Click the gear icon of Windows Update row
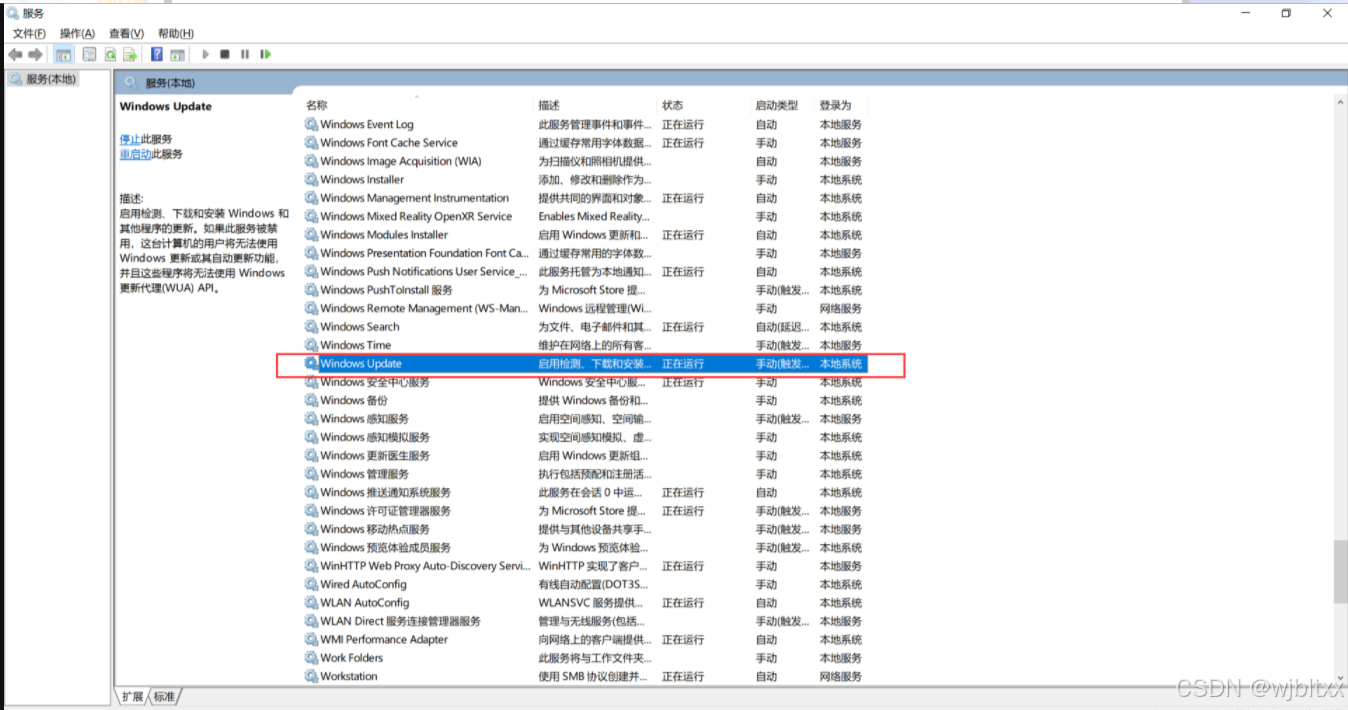The image size is (1348, 710). (312, 364)
